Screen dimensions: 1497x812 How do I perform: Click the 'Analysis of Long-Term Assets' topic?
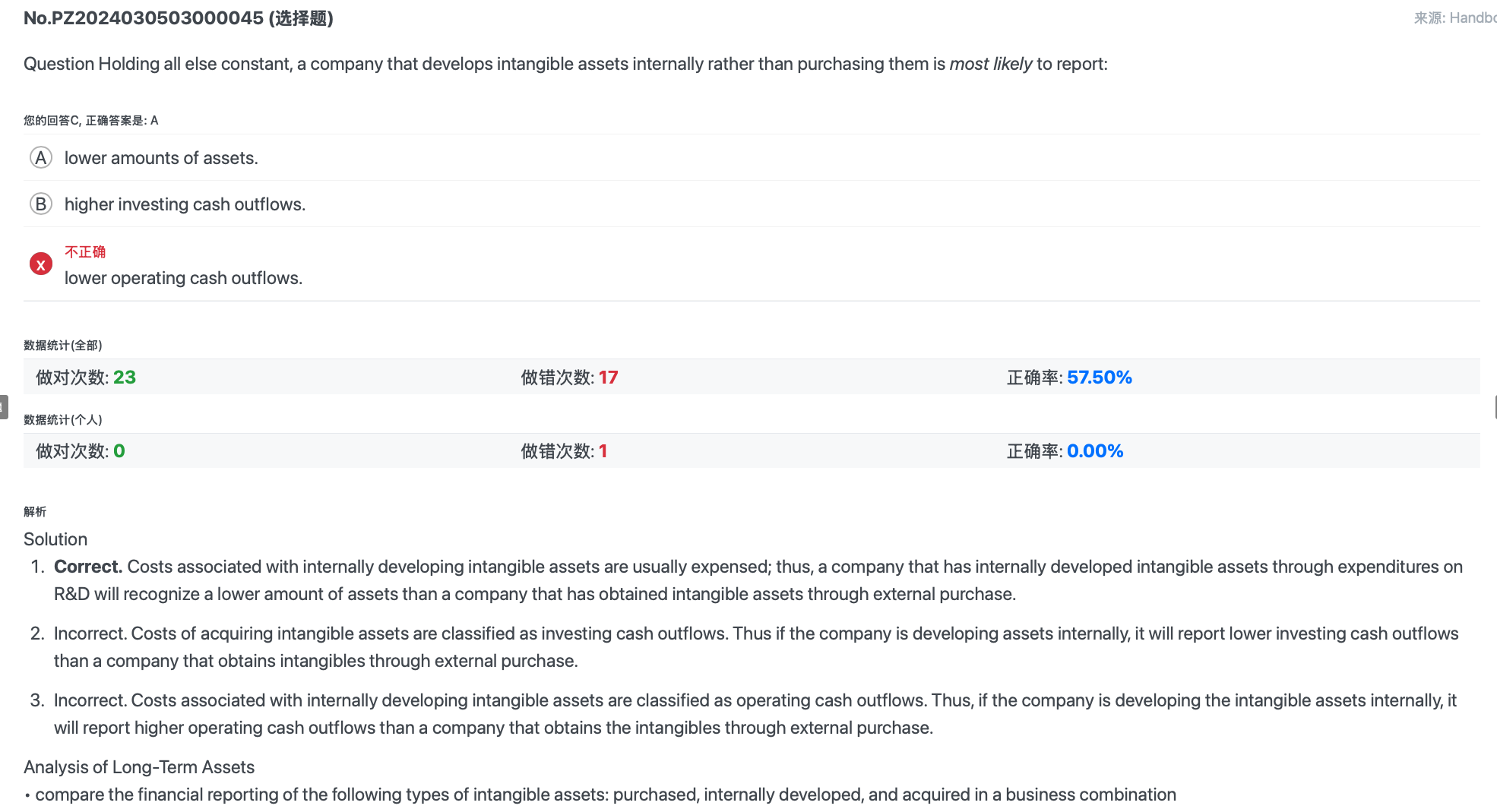[139, 767]
